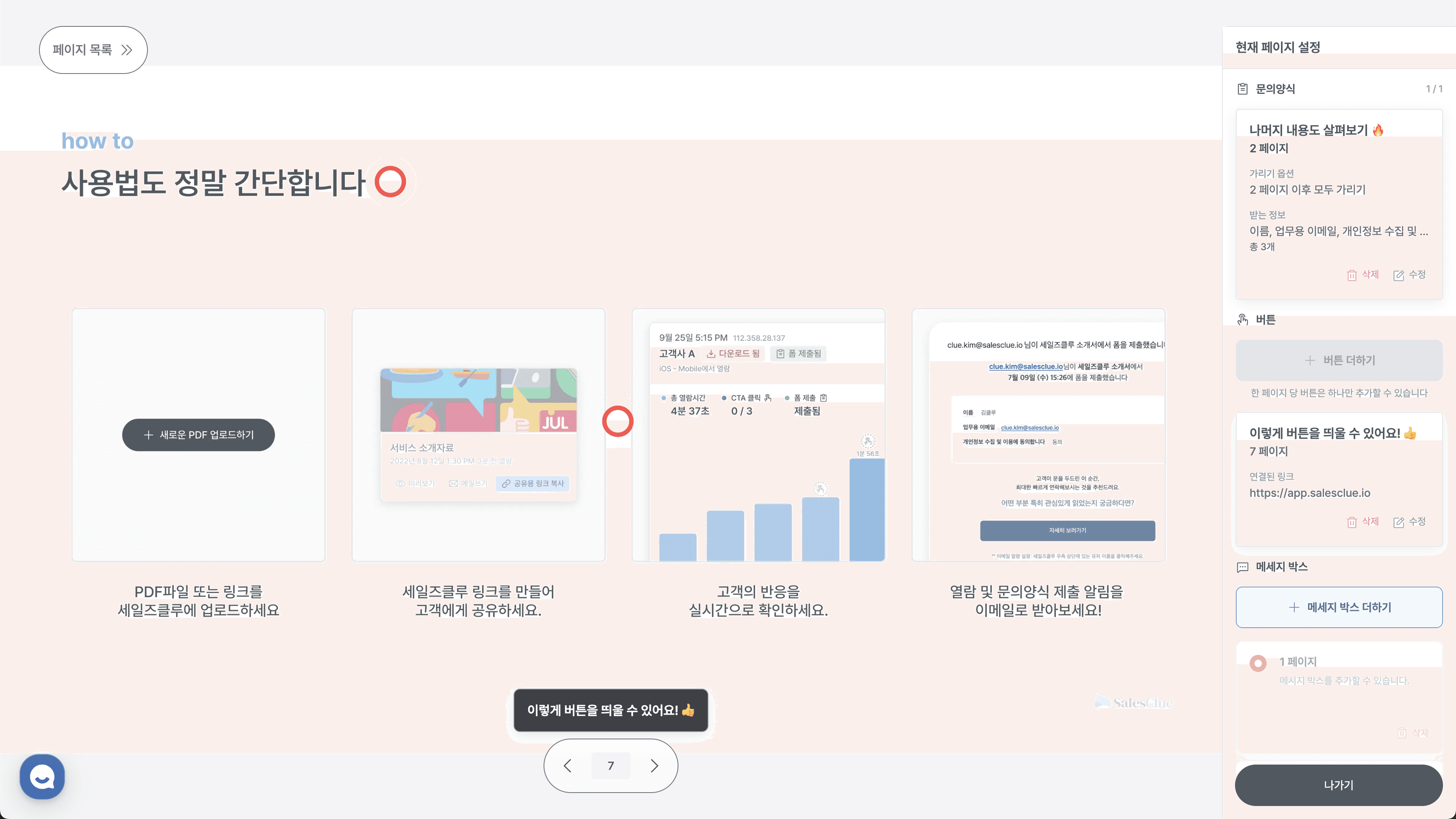This screenshot has width=1456, height=819.
Task: Click the tallest blue bar in chart
Action: coord(867,510)
